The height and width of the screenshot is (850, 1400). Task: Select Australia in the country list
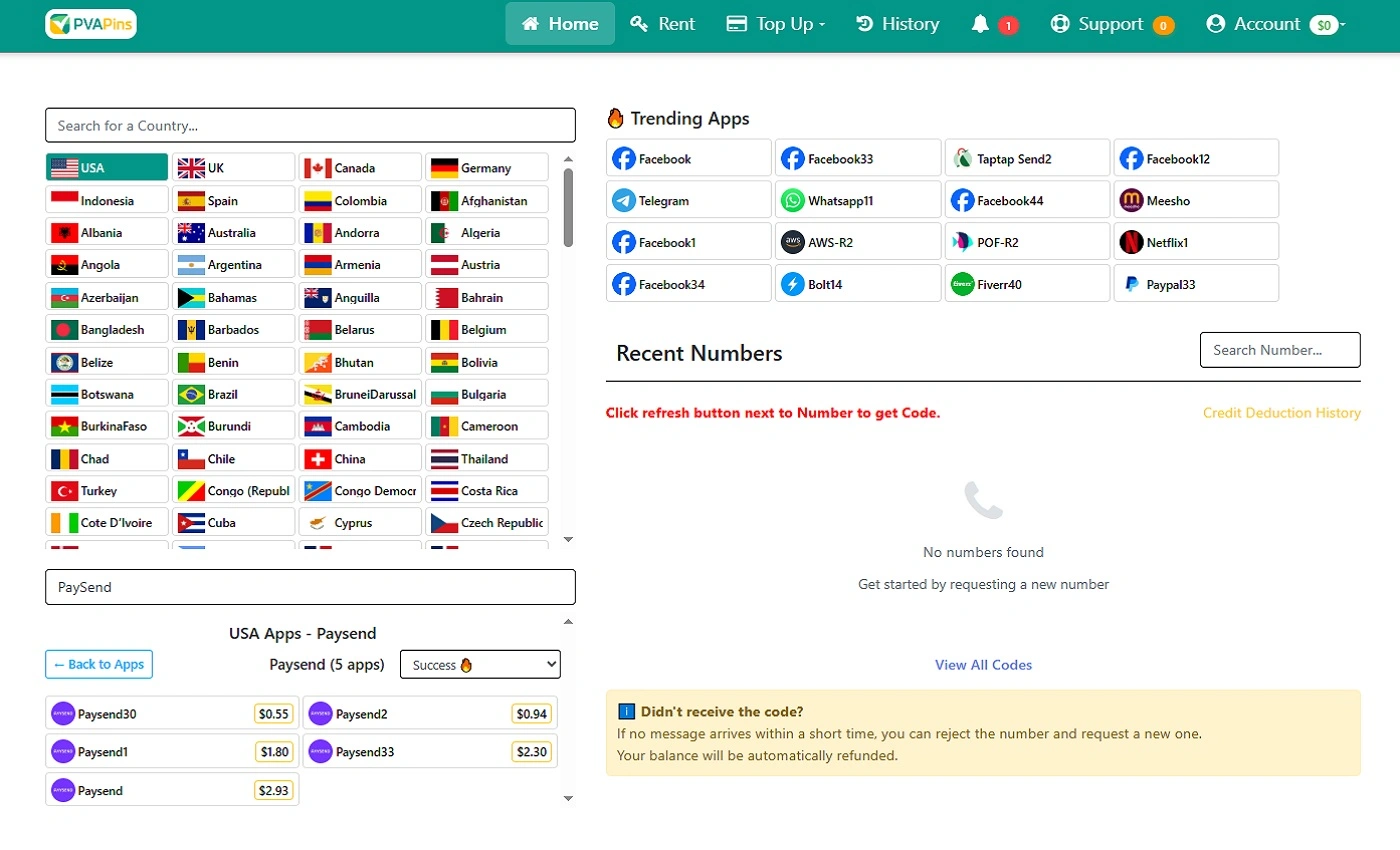pyautogui.click(x=234, y=232)
